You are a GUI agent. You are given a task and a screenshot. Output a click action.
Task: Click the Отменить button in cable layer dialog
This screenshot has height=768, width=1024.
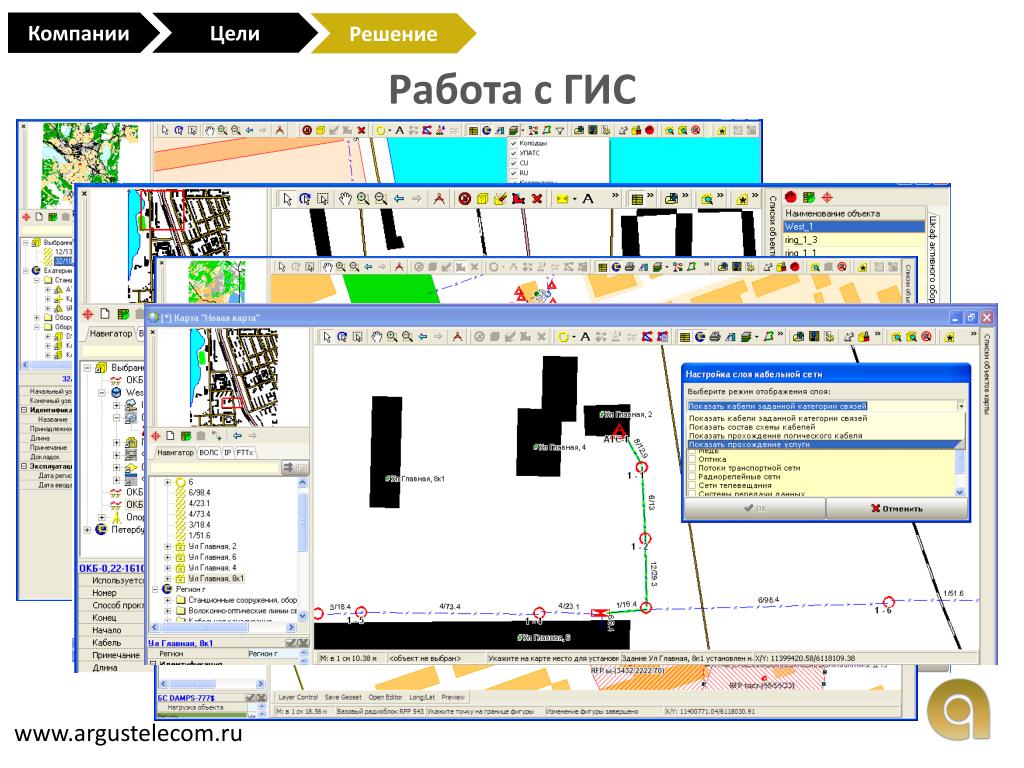tap(897, 509)
